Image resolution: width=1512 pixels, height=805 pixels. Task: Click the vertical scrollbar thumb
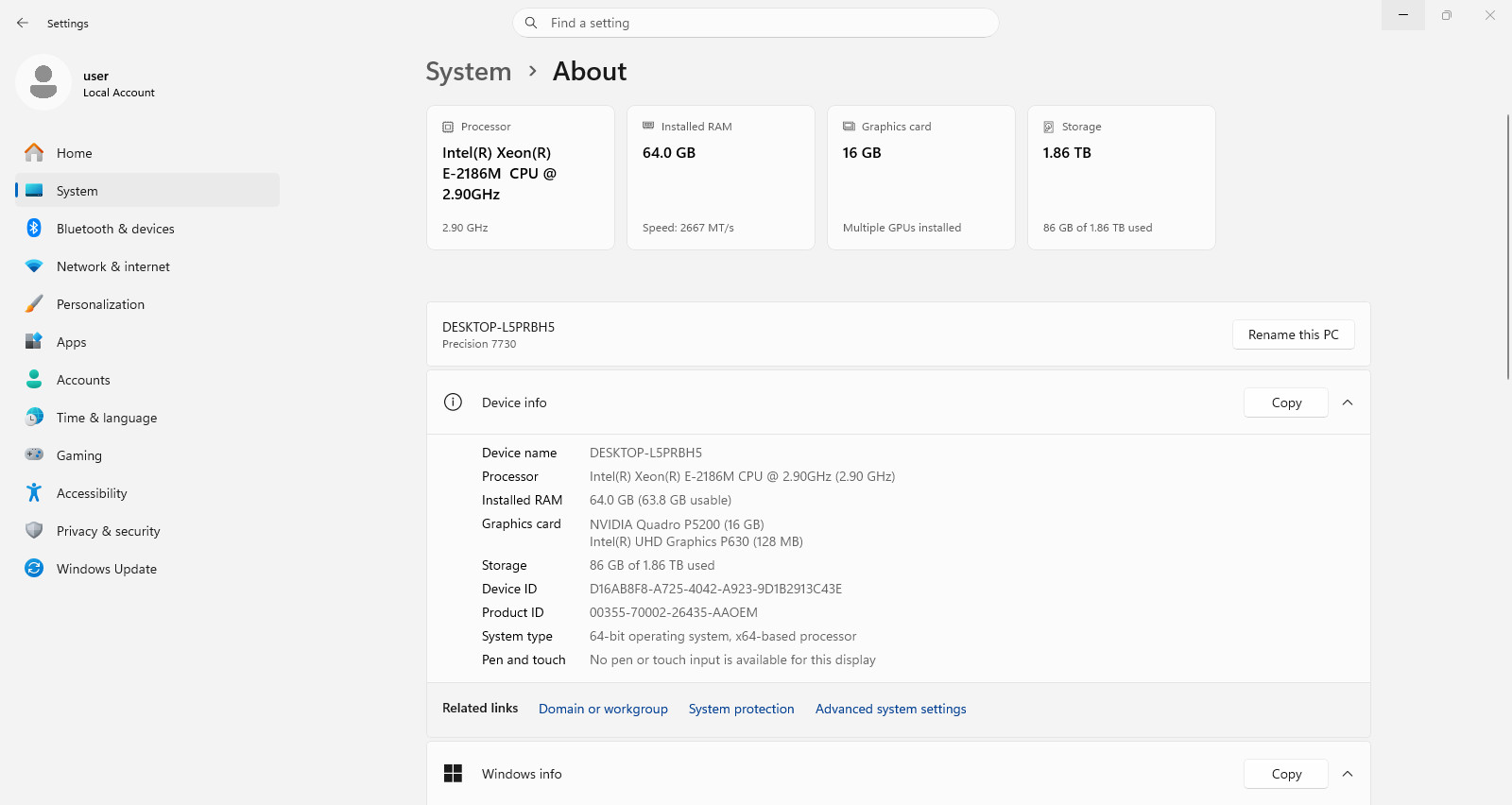pyautogui.click(x=1507, y=246)
